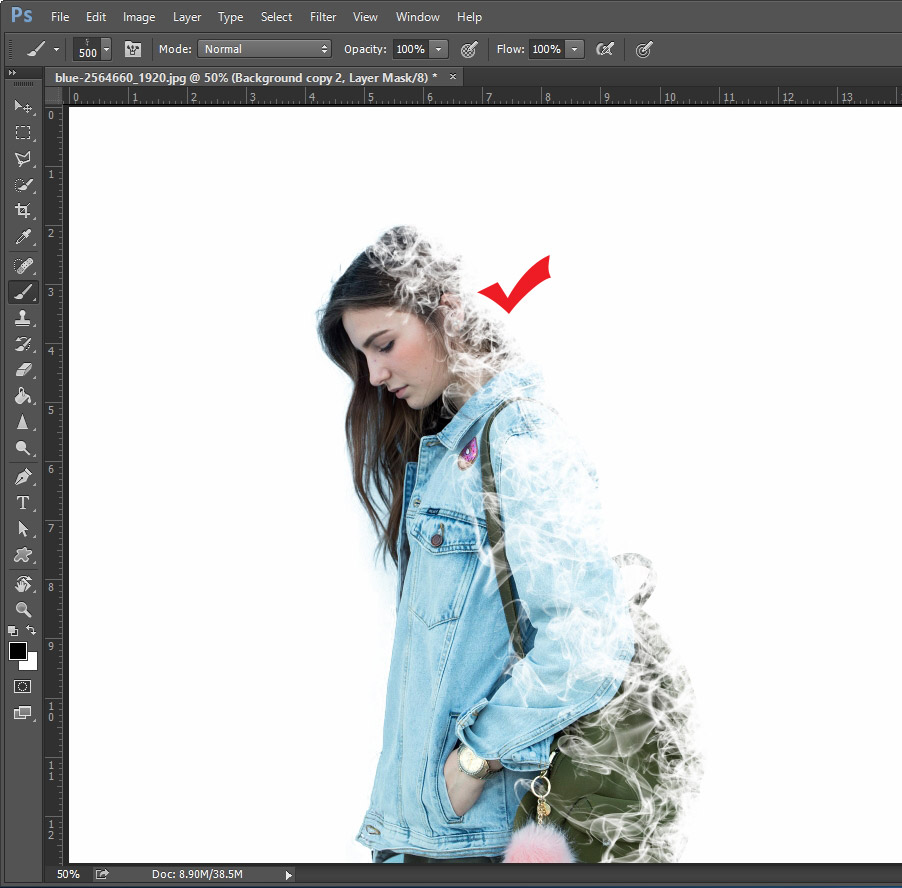This screenshot has height=888, width=902.
Task: Select the Zoom tool
Action: (23, 609)
